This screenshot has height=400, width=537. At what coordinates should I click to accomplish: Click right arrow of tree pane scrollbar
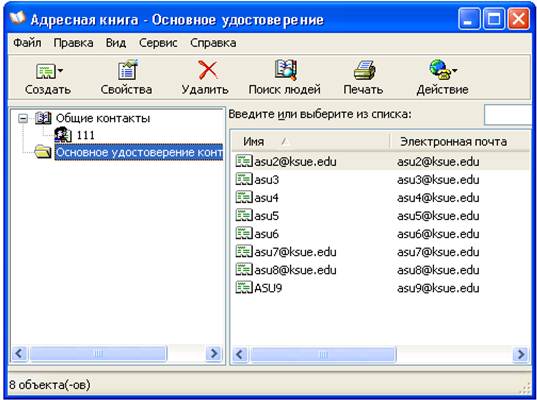point(214,353)
